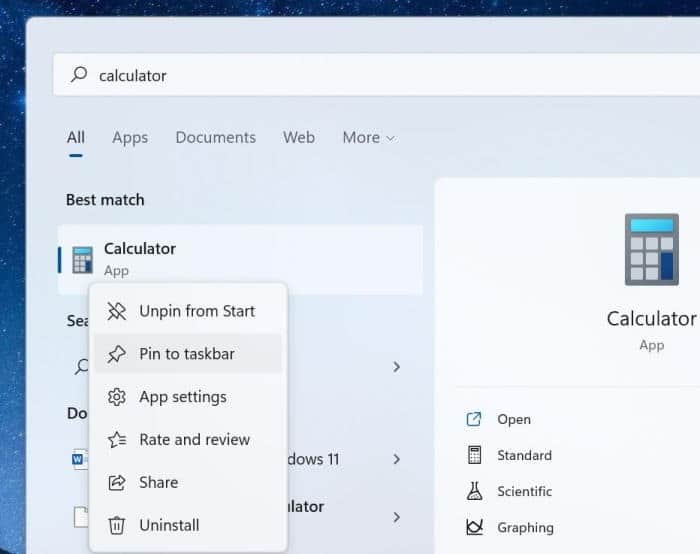Click the calculator search text field

376,75
